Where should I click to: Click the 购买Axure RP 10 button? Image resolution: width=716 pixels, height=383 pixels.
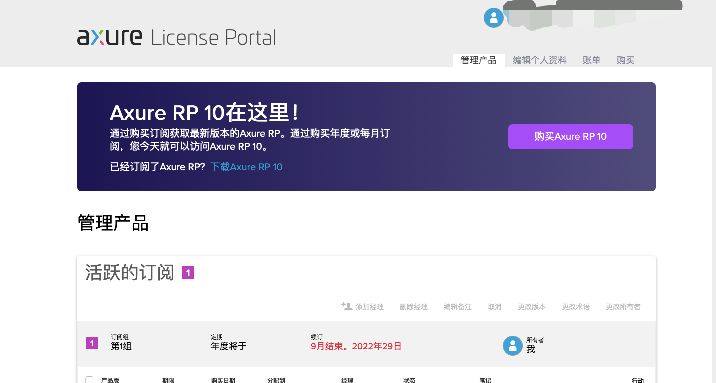[570, 136]
